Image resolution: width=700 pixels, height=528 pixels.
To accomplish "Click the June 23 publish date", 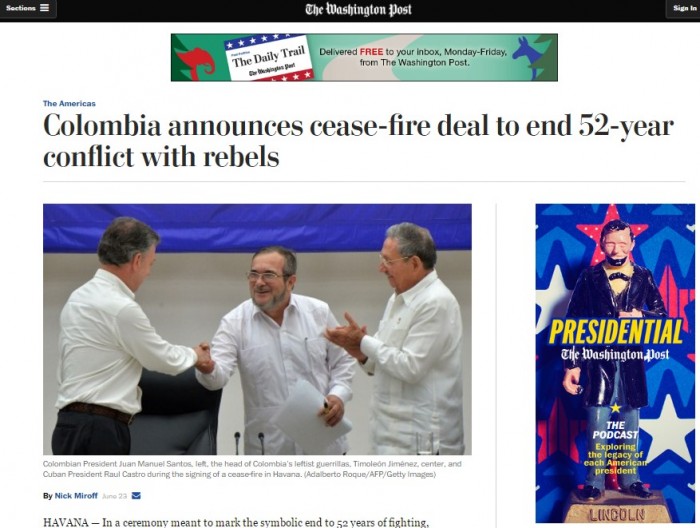I will coord(115,496).
